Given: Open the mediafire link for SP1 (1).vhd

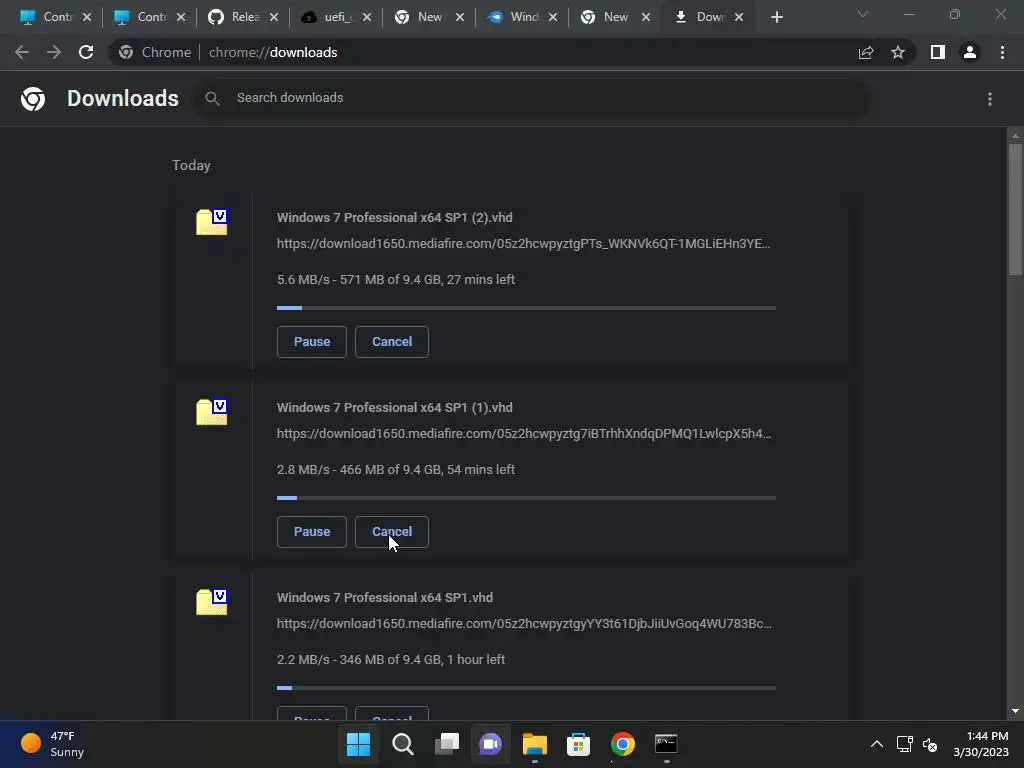Looking at the screenshot, I should (x=524, y=434).
